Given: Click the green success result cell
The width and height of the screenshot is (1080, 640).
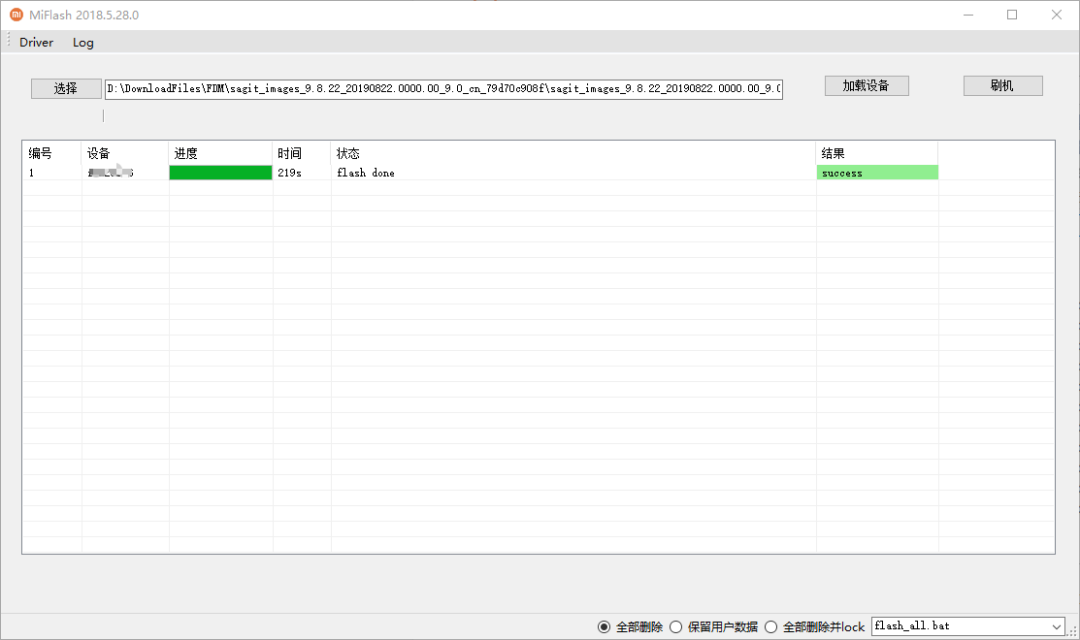Looking at the screenshot, I should click(x=876, y=172).
